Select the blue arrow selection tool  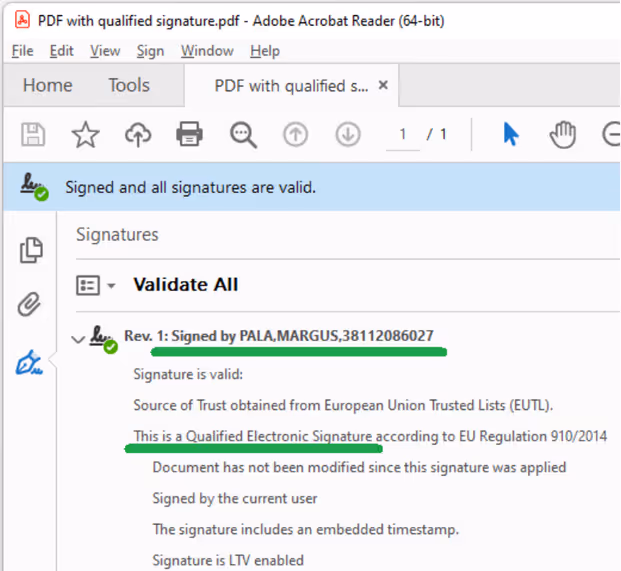[511, 134]
